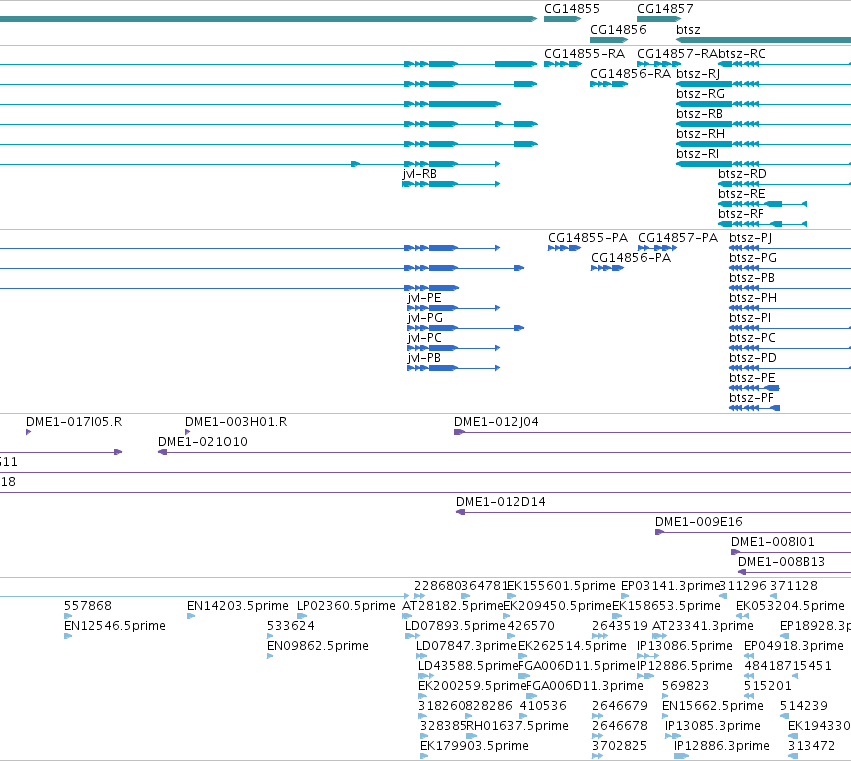Click protein isoform jvl-PE
Viewport: 851px width, 761px height.
click(424, 298)
